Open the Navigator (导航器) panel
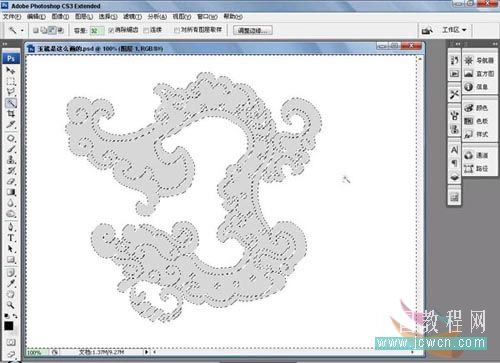 tap(479, 60)
